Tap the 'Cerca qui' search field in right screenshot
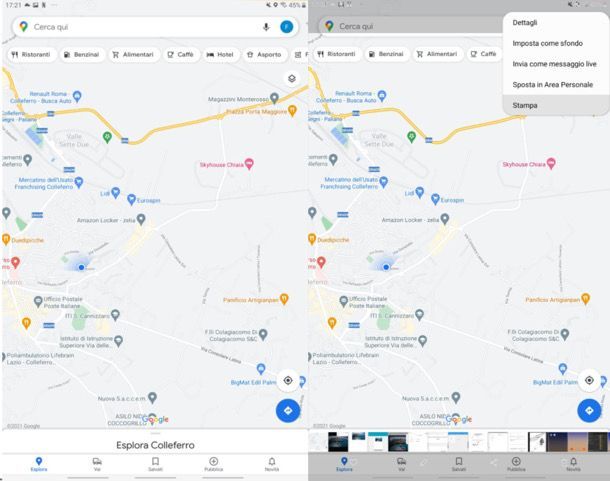The image size is (610, 481). (410, 26)
